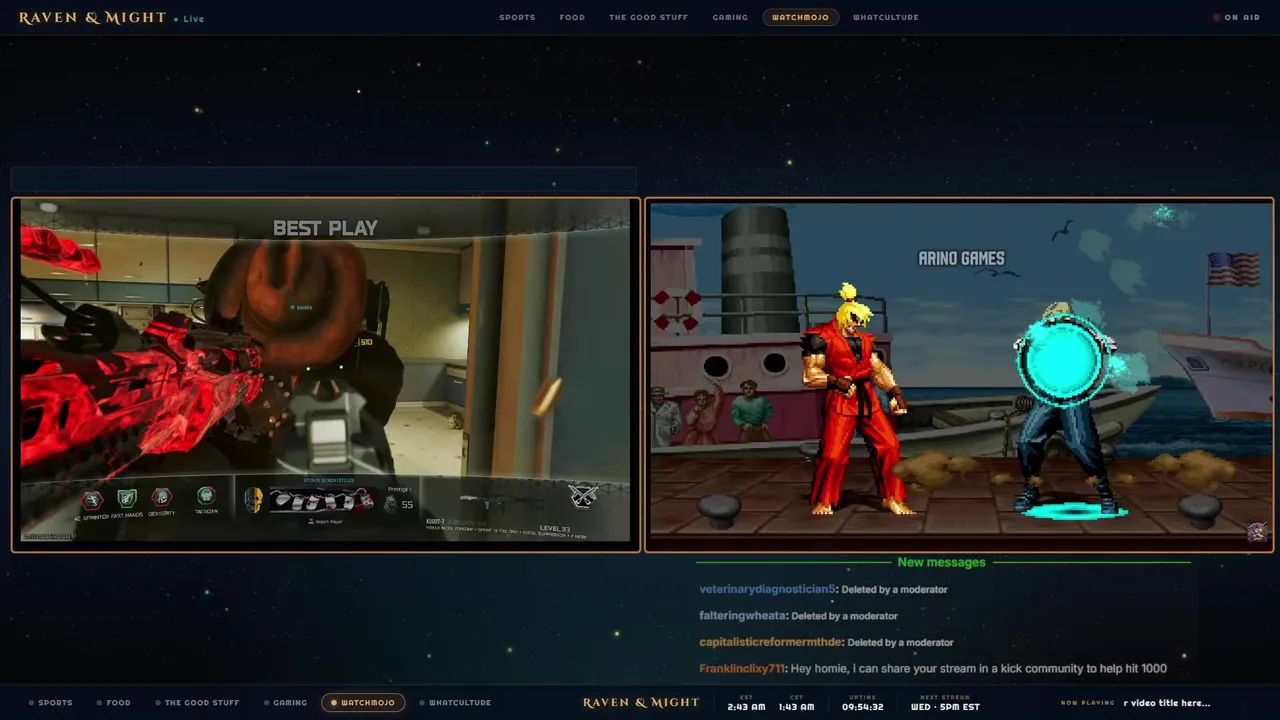Click the Dexterity perk icon in left video
This screenshot has width=1280, height=720.
(x=161, y=497)
